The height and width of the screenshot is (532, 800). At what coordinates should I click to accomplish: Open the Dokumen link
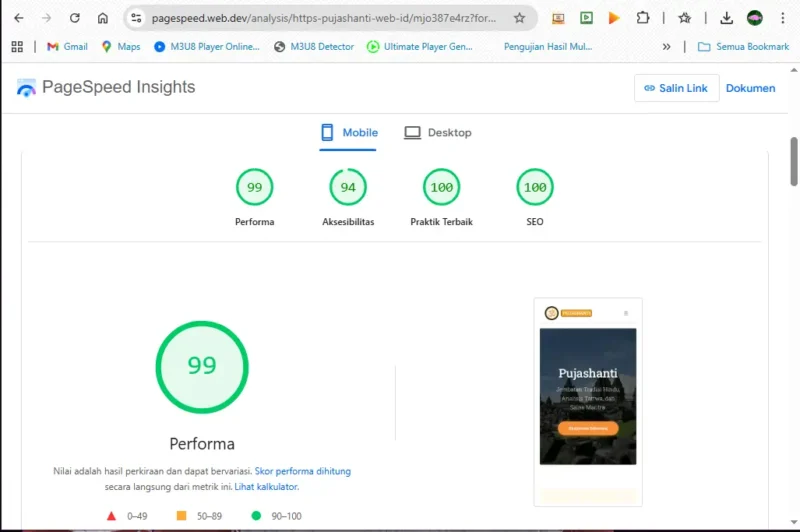(751, 88)
